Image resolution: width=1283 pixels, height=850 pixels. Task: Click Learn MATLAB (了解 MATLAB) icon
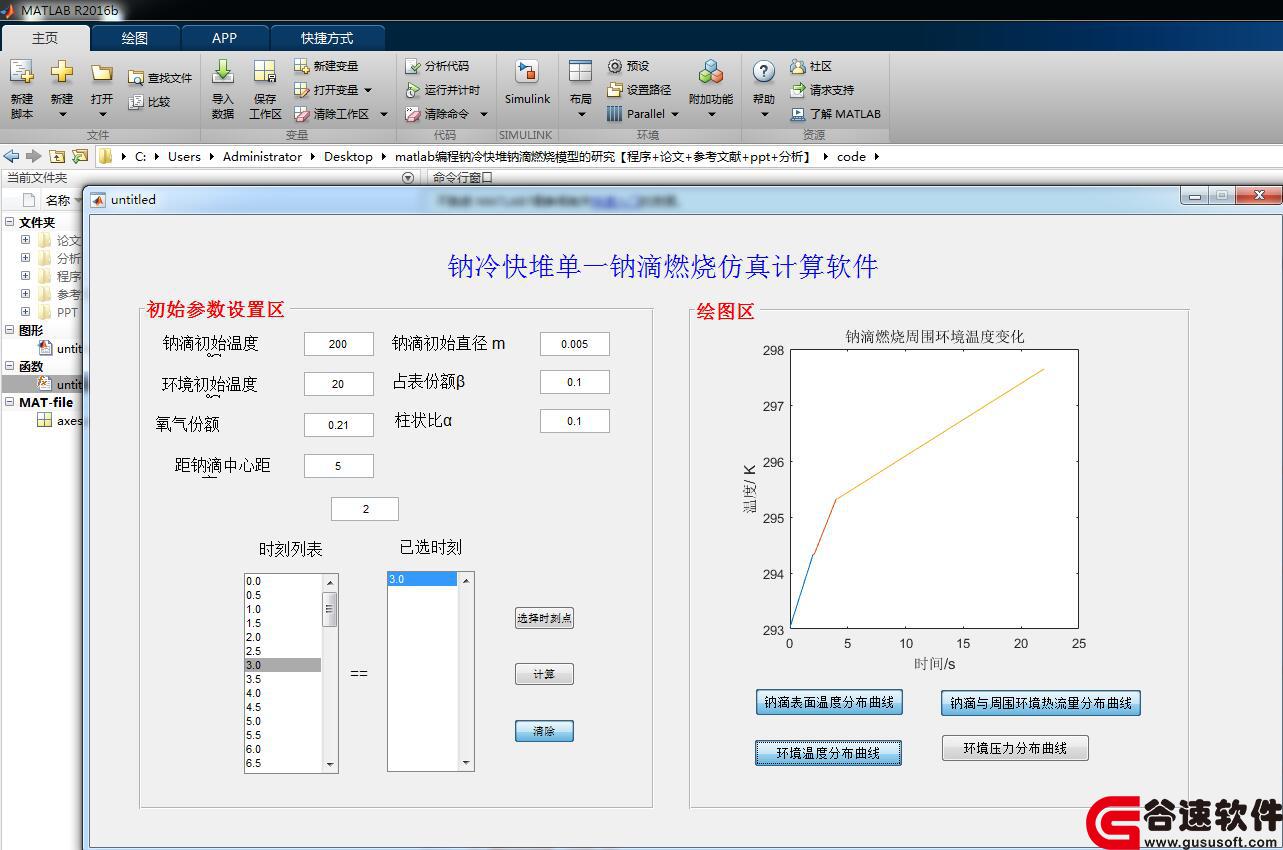[x=798, y=114]
